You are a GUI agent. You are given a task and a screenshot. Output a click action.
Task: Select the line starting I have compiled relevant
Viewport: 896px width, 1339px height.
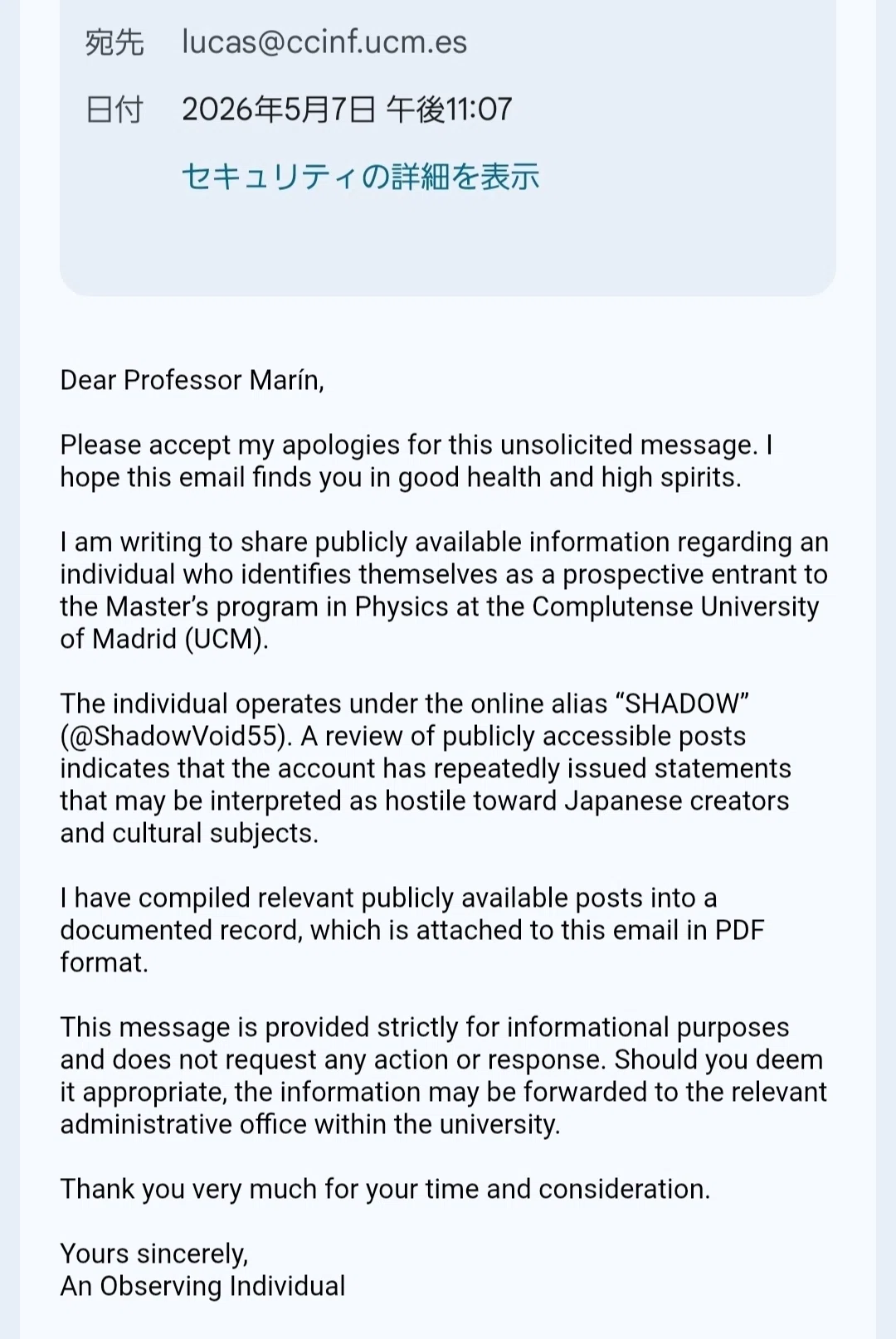pyautogui.click(x=388, y=898)
